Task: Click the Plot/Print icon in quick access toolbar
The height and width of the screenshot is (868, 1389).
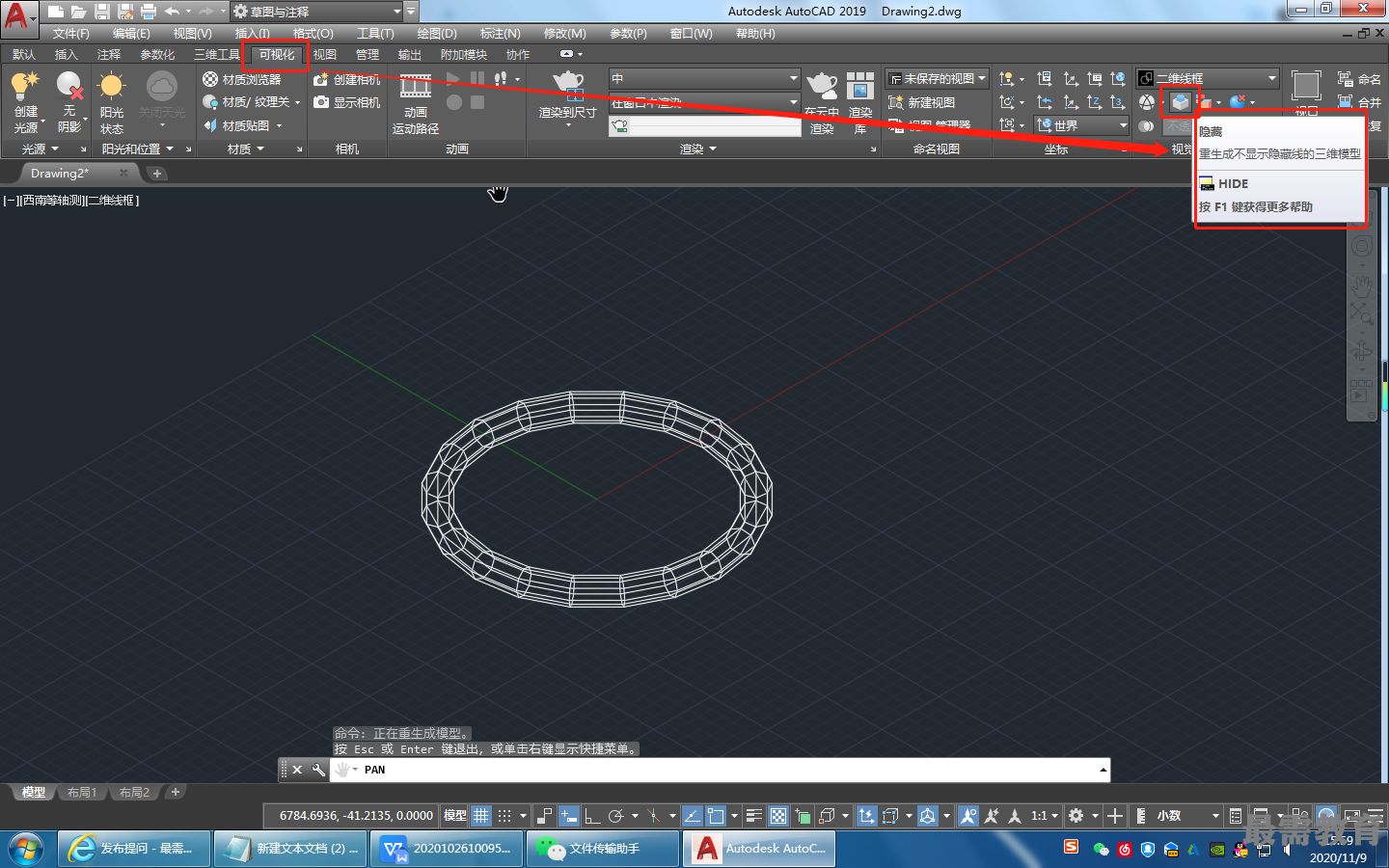Action: (148, 12)
